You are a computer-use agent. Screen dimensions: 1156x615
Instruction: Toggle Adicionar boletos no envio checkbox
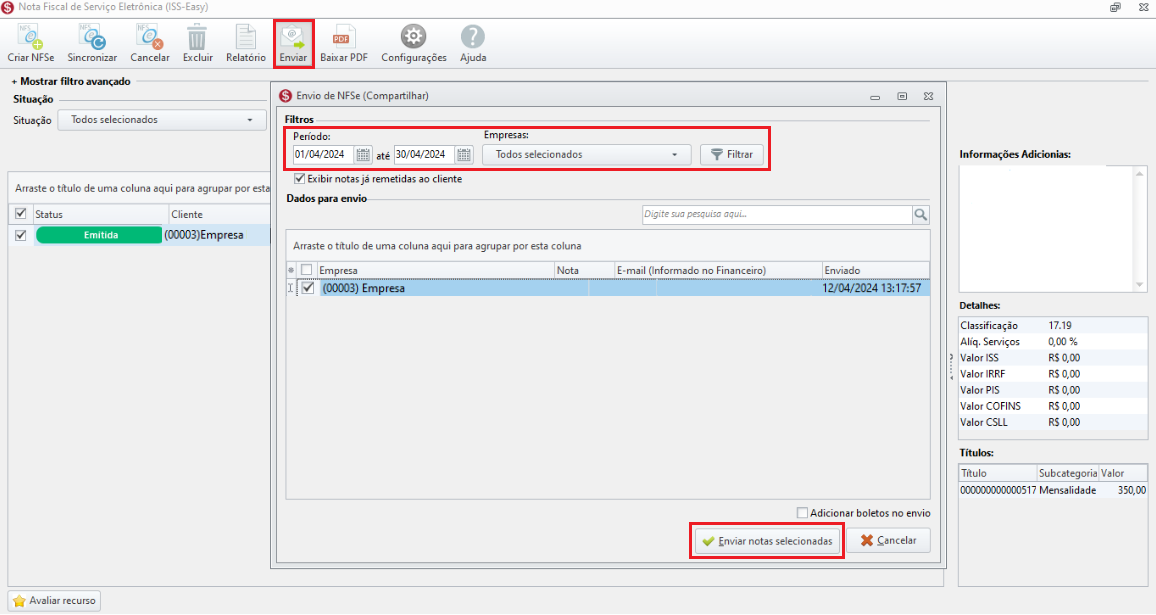pyautogui.click(x=802, y=512)
